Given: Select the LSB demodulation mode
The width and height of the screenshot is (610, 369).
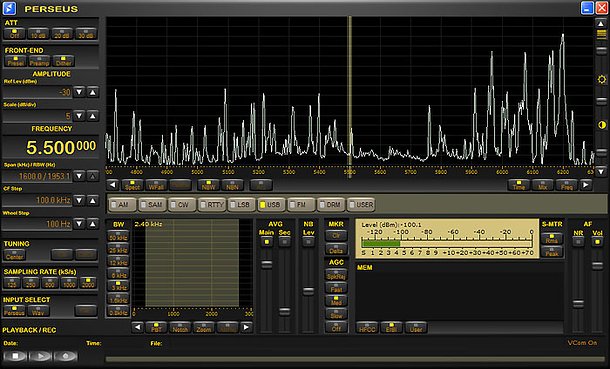Looking at the screenshot, I should click(x=242, y=205).
